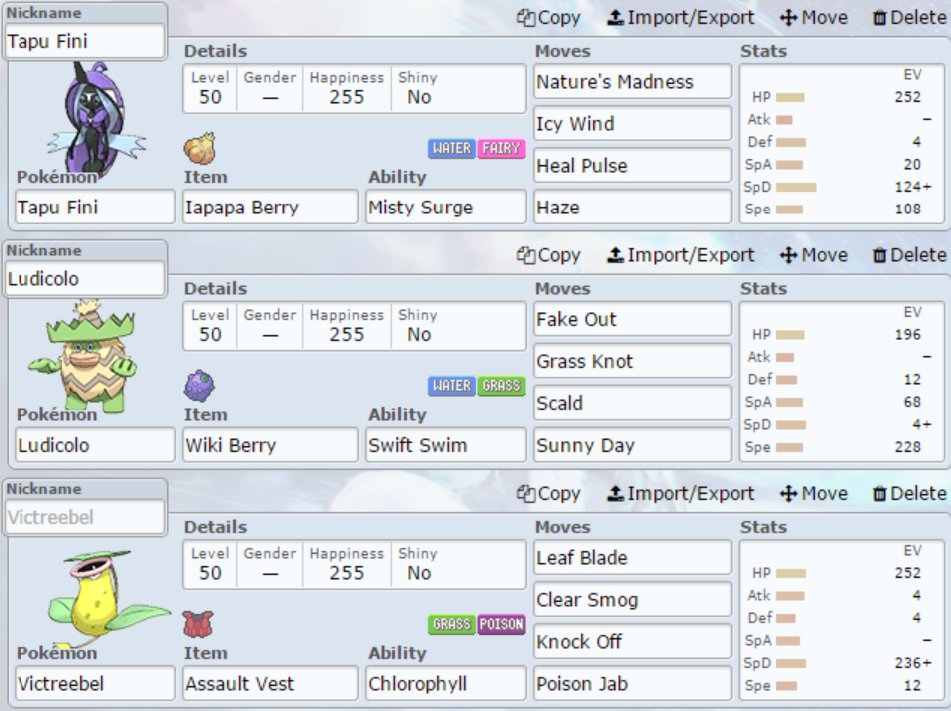Click Victreebel's Poison type badge

[x=501, y=624]
